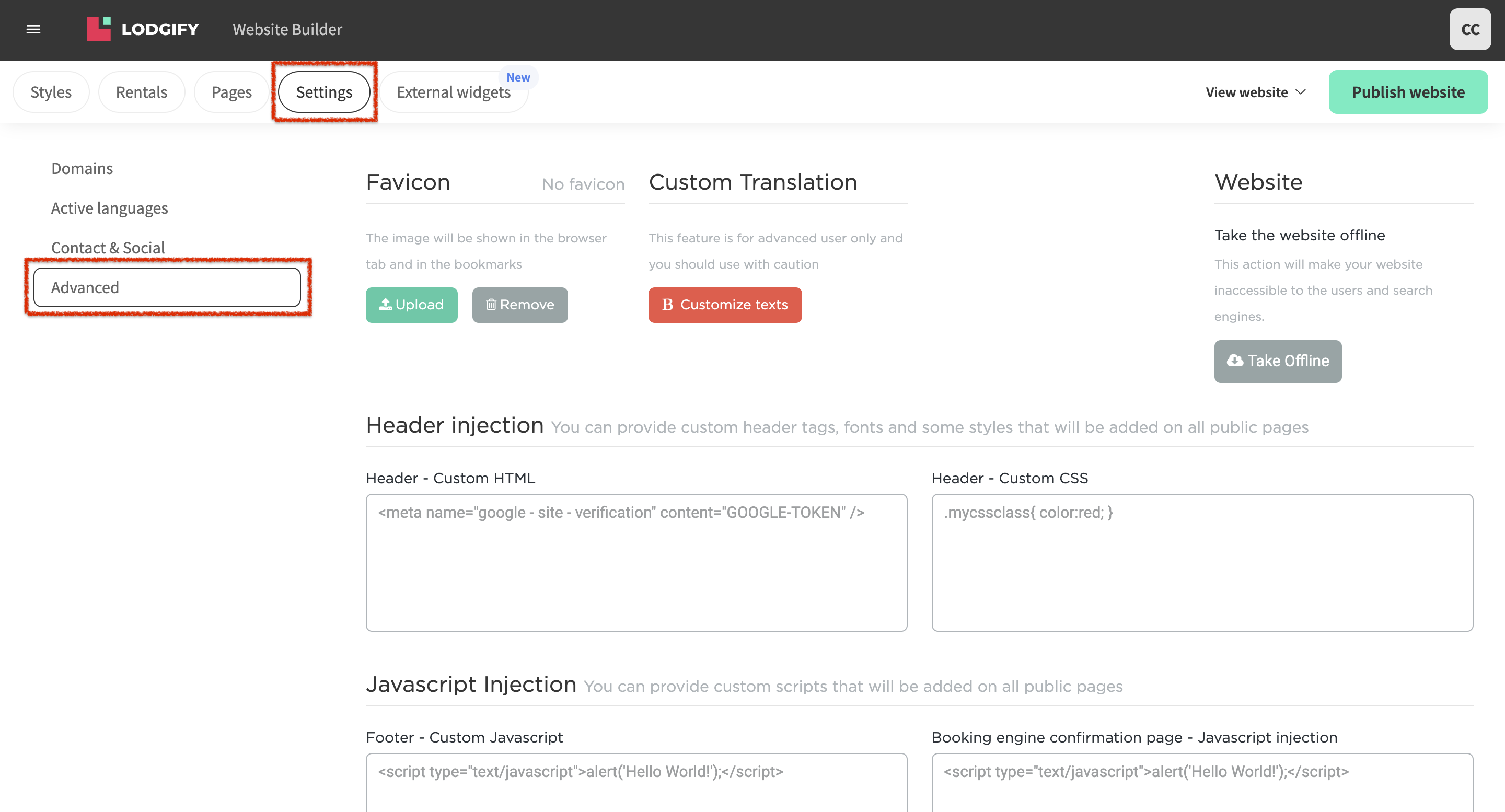Click the Lodgify logo

143,29
